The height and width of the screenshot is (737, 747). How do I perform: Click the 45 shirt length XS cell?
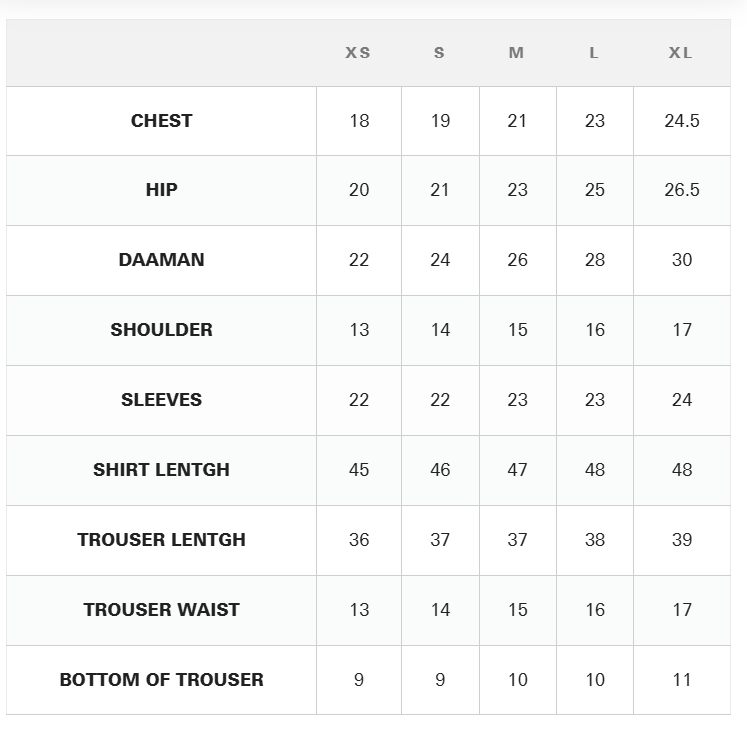(x=359, y=470)
